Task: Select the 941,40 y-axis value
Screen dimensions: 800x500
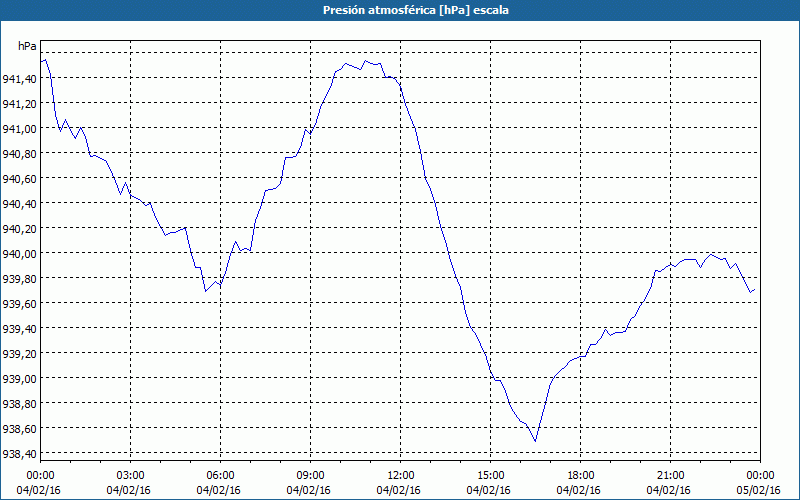Action: (x=19, y=79)
